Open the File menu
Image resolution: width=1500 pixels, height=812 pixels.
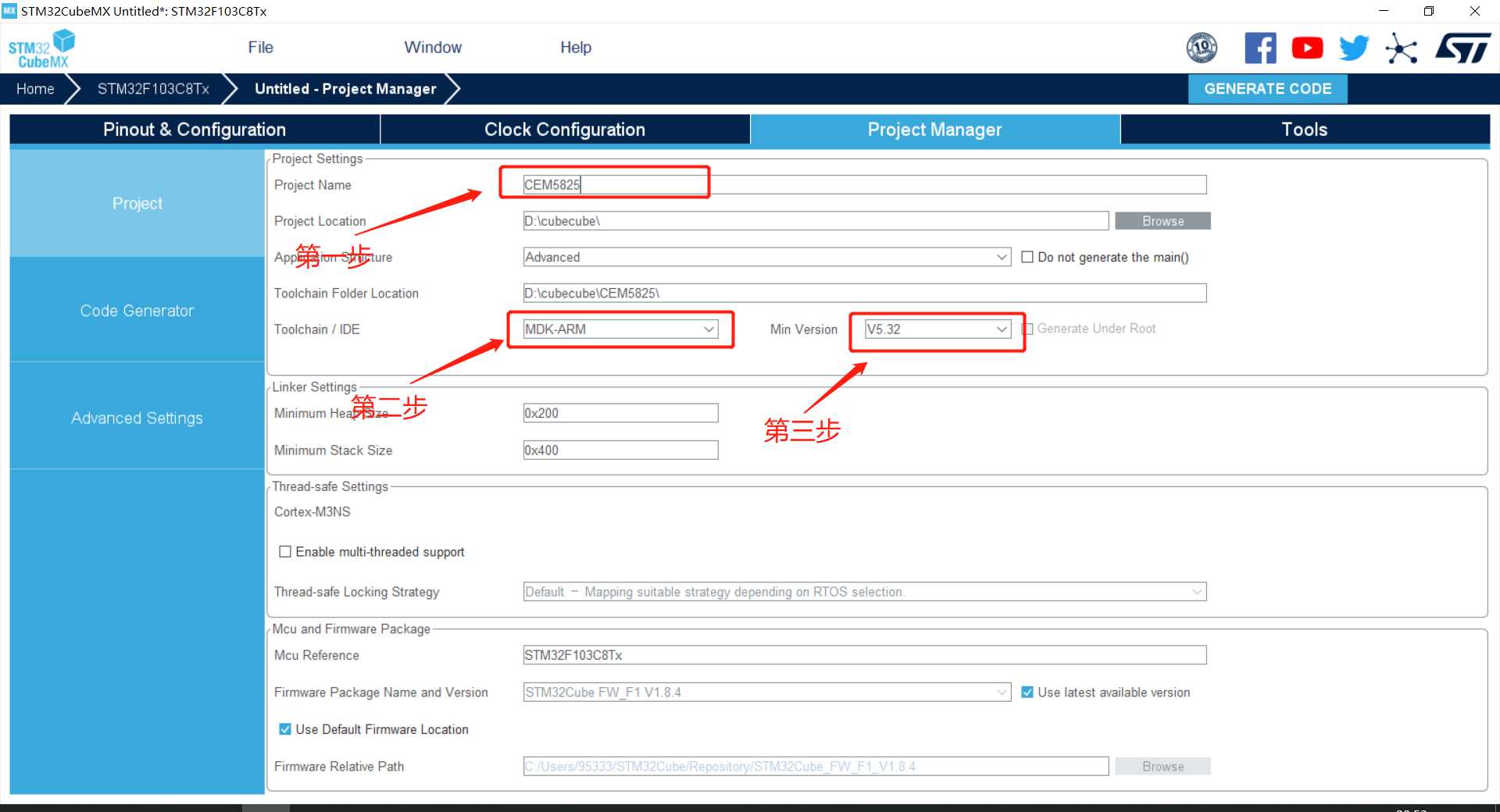click(x=260, y=48)
